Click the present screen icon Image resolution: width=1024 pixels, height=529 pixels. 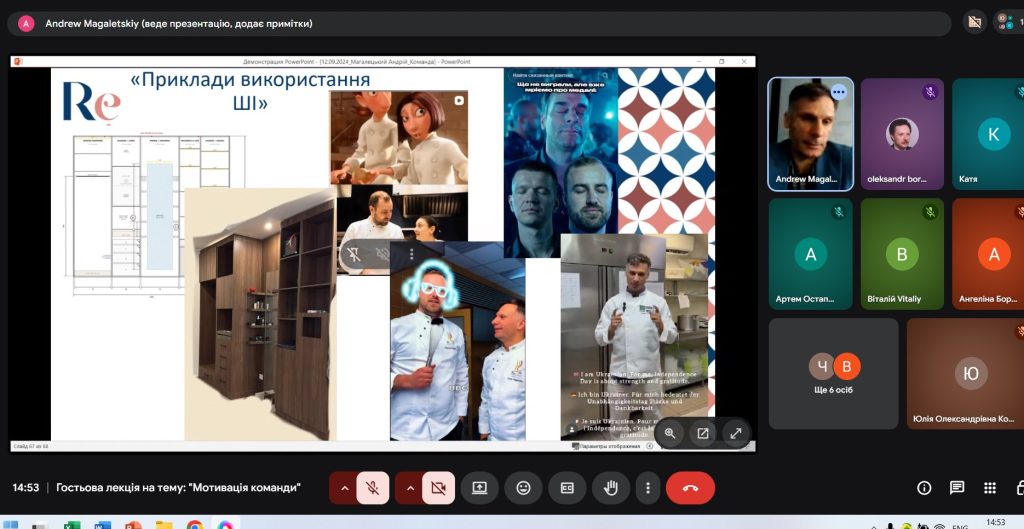tap(480, 488)
